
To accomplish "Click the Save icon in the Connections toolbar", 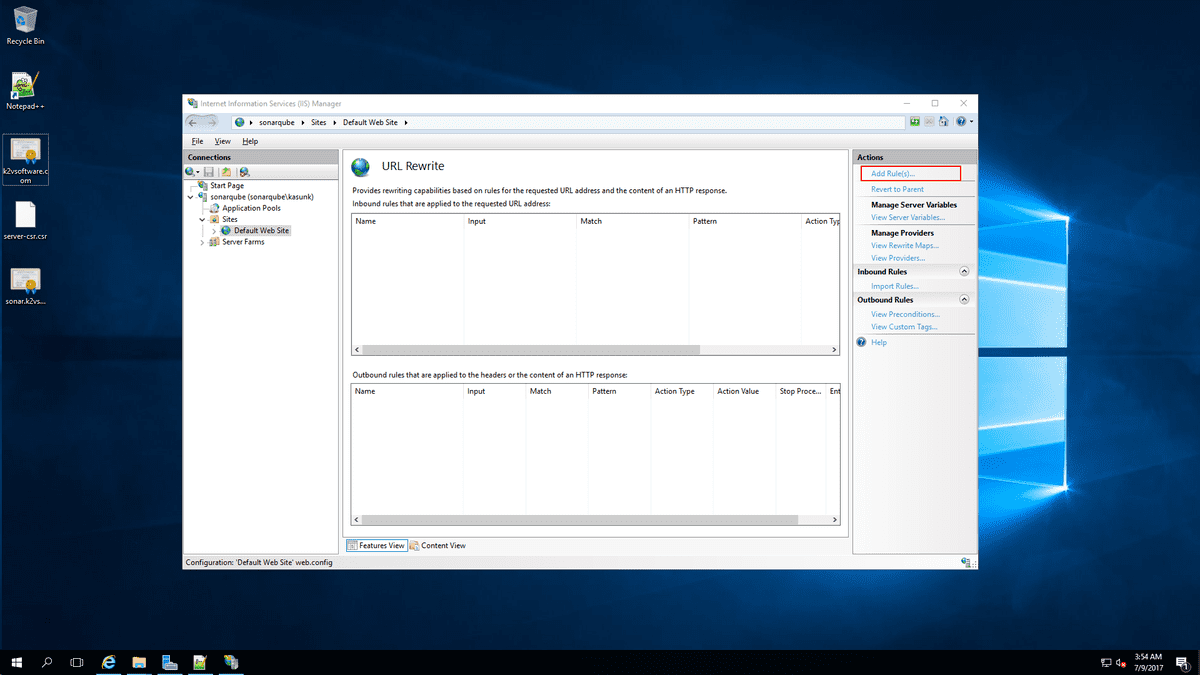I will [x=207, y=171].
